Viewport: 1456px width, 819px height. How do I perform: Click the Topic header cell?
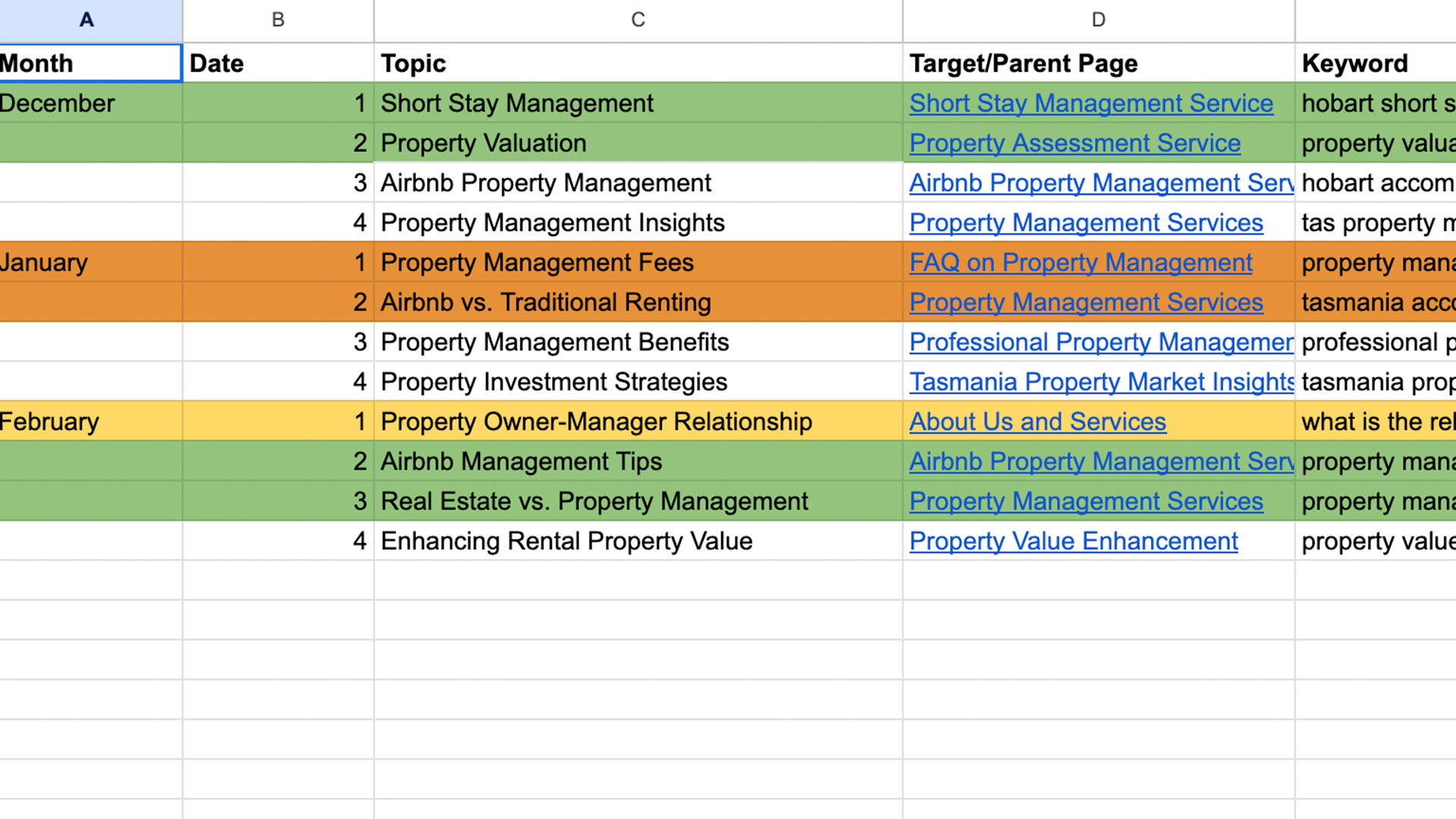[638, 63]
